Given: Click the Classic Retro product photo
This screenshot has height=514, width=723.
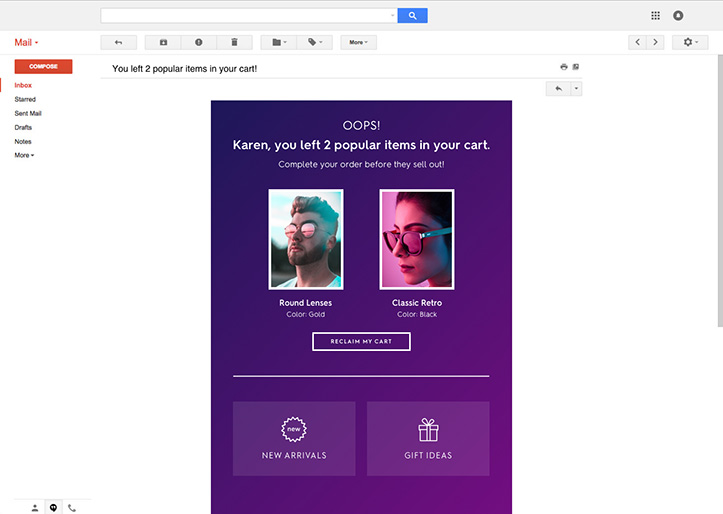Looking at the screenshot, I should pos(417,239).
